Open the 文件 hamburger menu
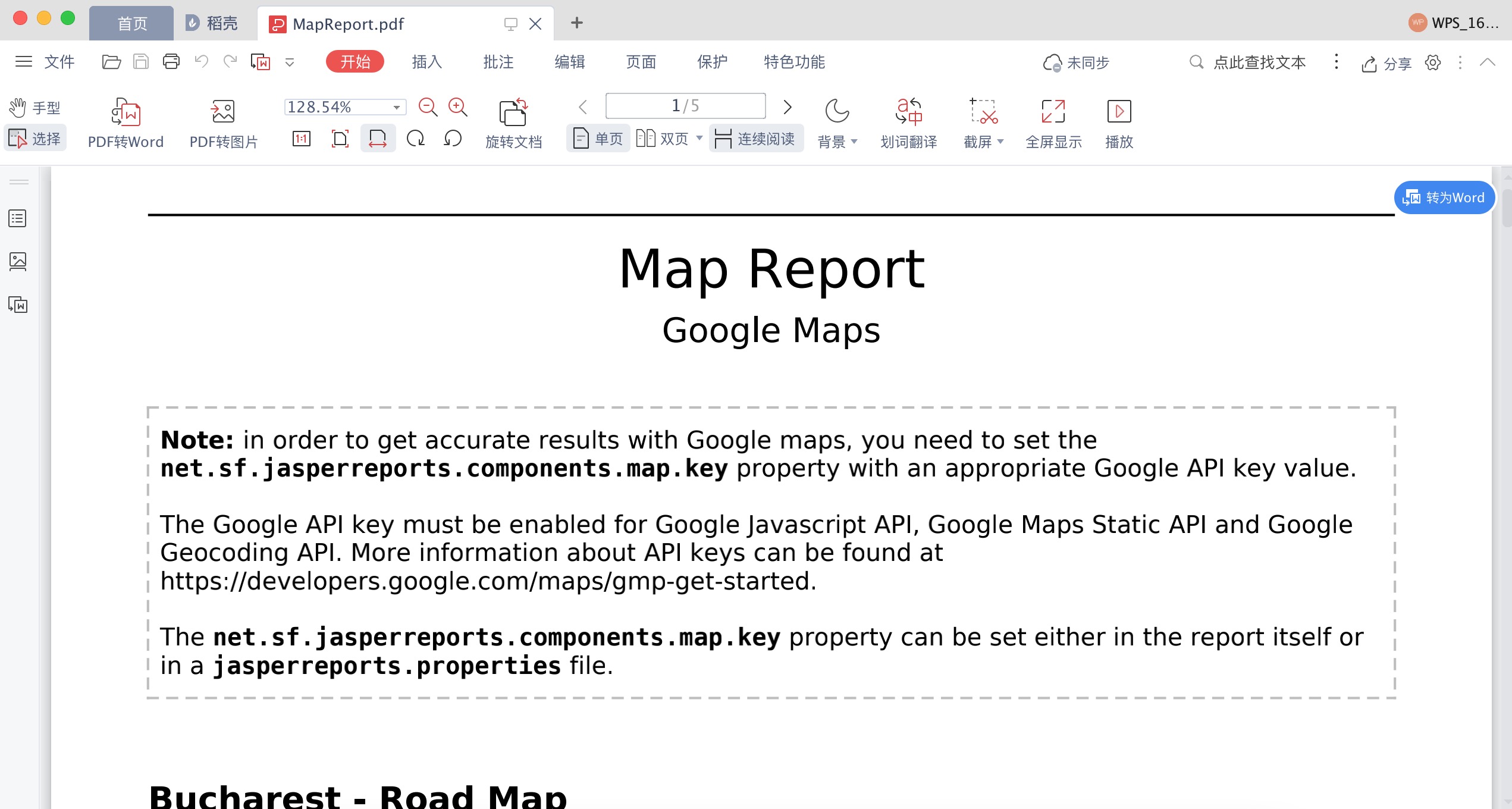Screen dimensions: 1512x809 pyautogui.click(x=45, y=62)
